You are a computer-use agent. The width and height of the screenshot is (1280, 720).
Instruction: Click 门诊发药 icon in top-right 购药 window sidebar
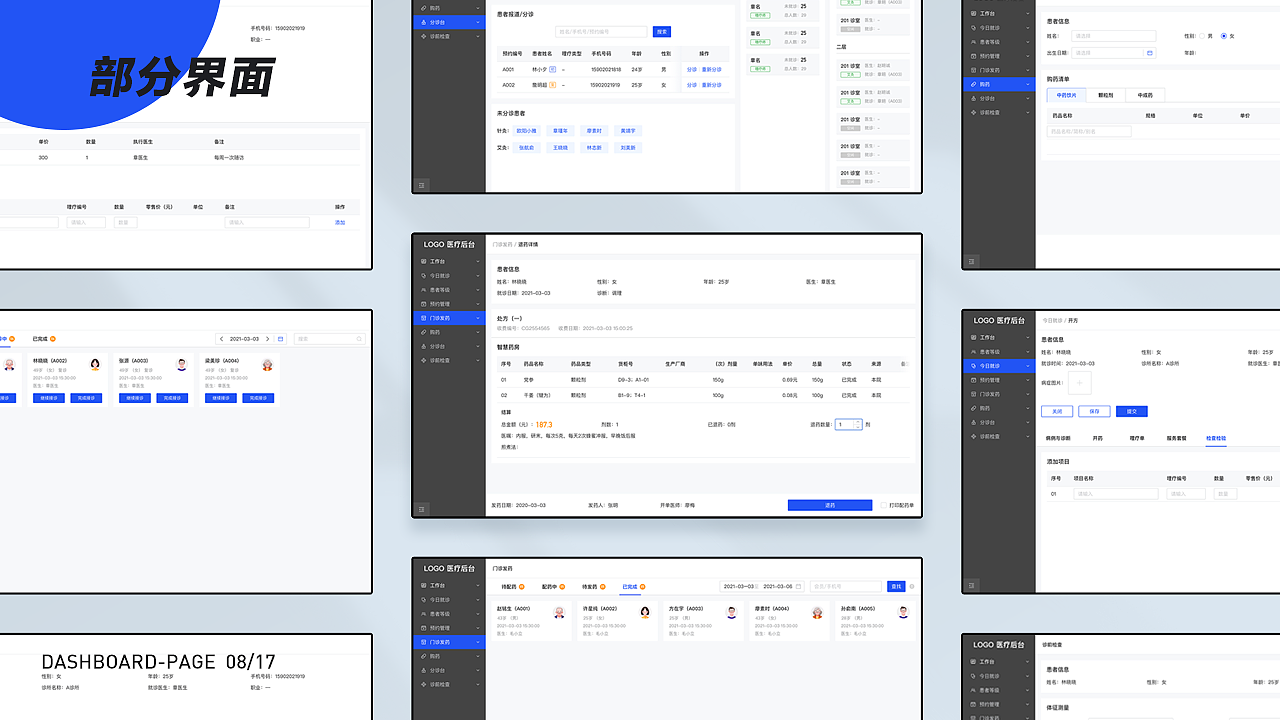coord(974,70)
